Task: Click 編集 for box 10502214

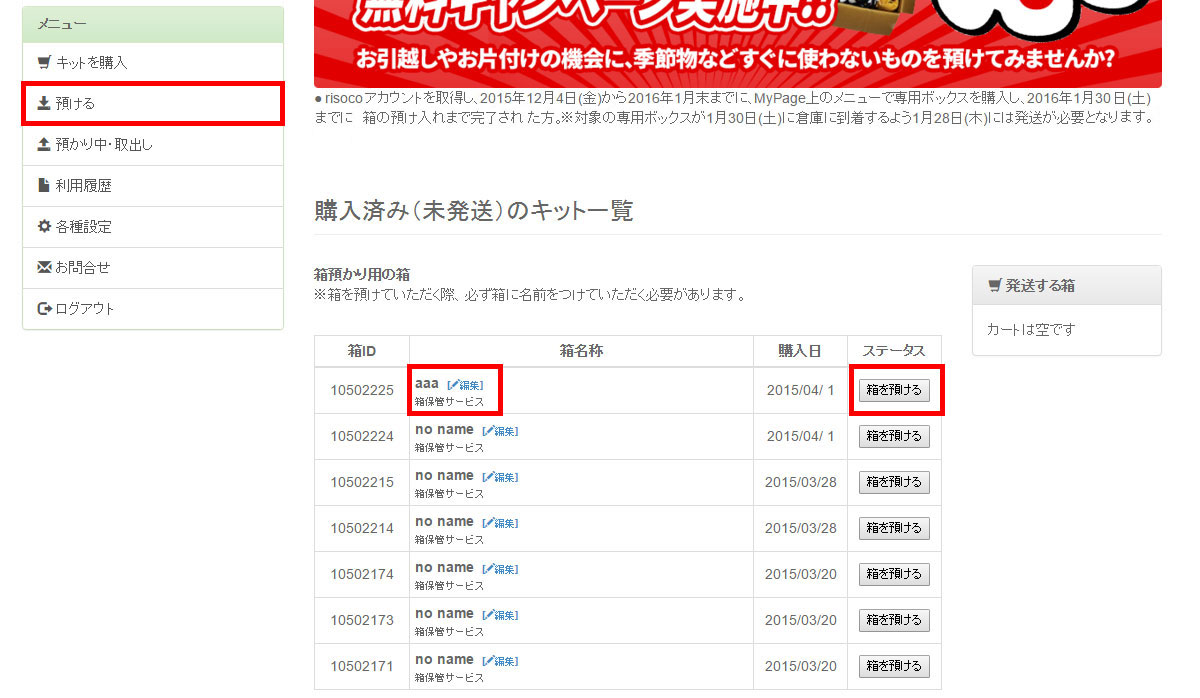Action: (x=500, y=523)
